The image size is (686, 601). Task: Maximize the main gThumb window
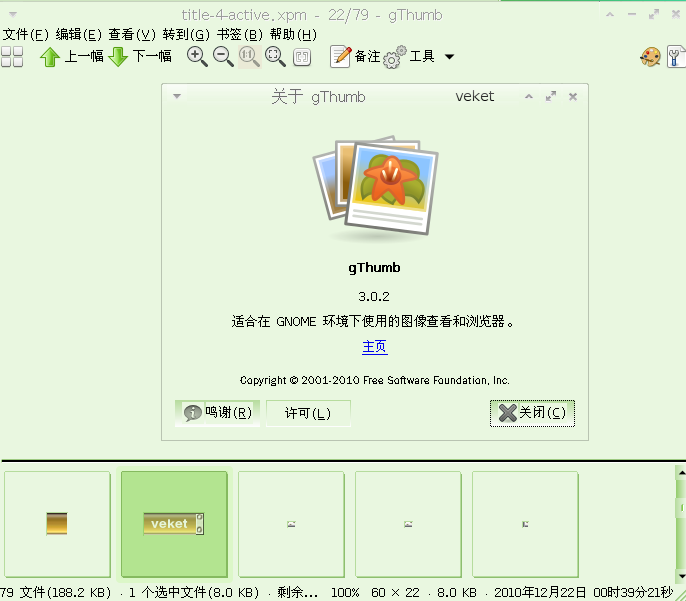point(654,14)
